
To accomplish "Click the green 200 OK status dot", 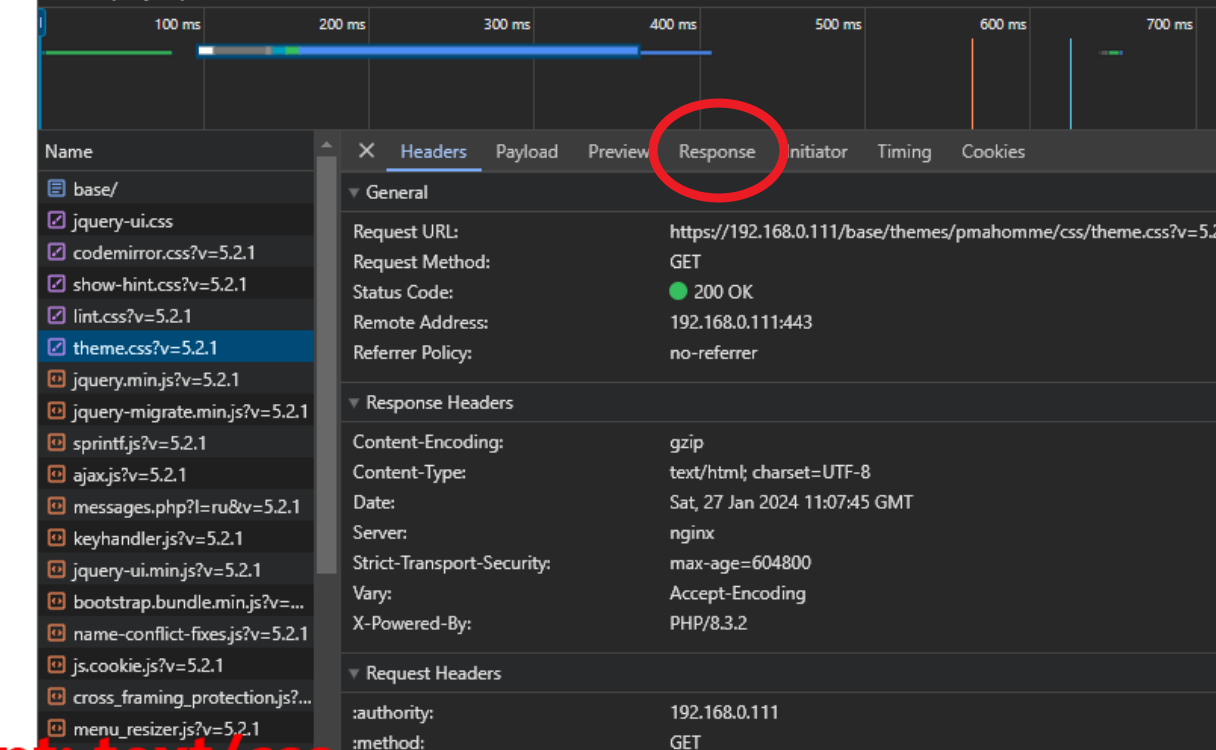I will click(678, 292).
